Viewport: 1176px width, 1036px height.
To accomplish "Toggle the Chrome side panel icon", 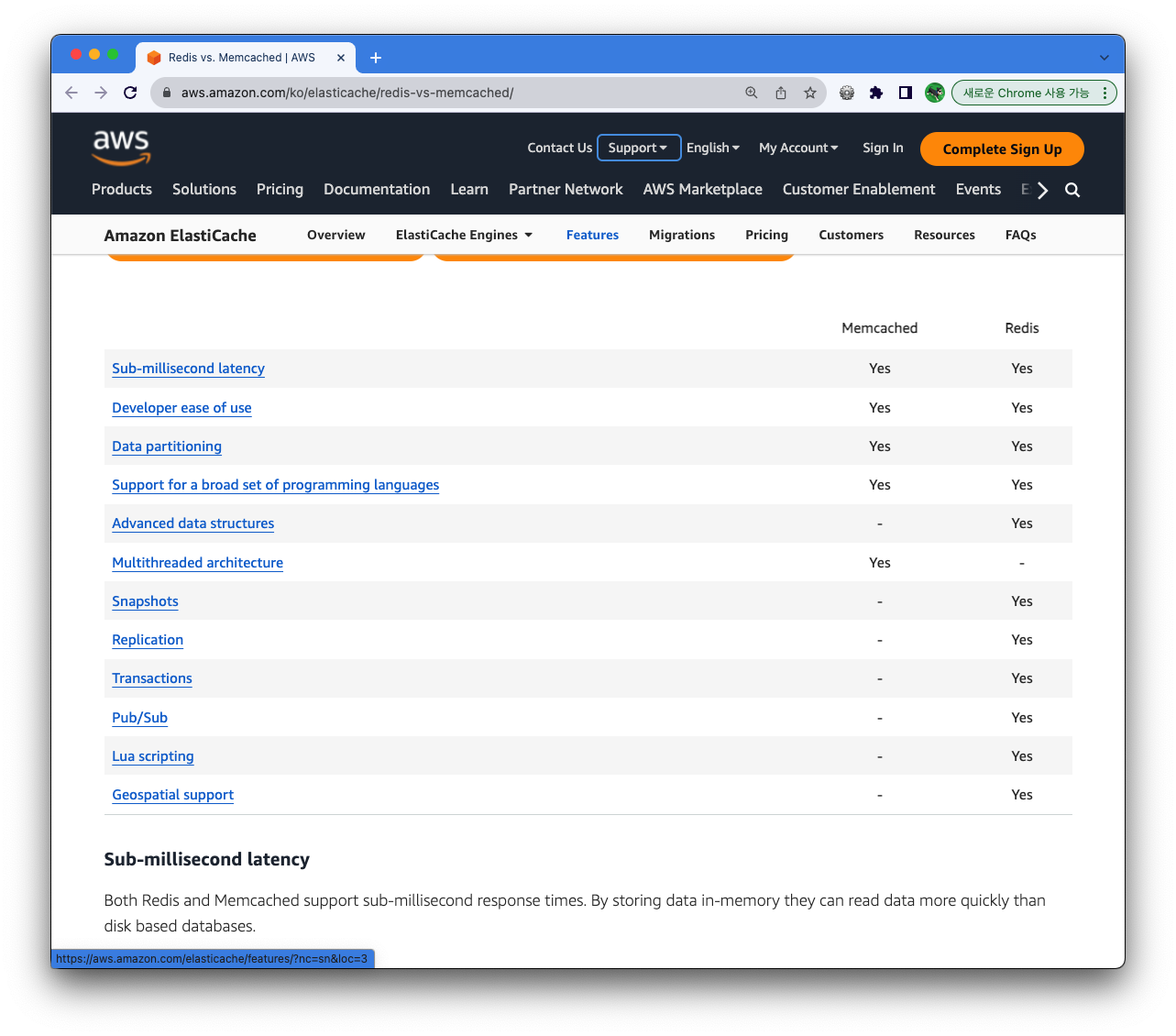I will [906, 93].
